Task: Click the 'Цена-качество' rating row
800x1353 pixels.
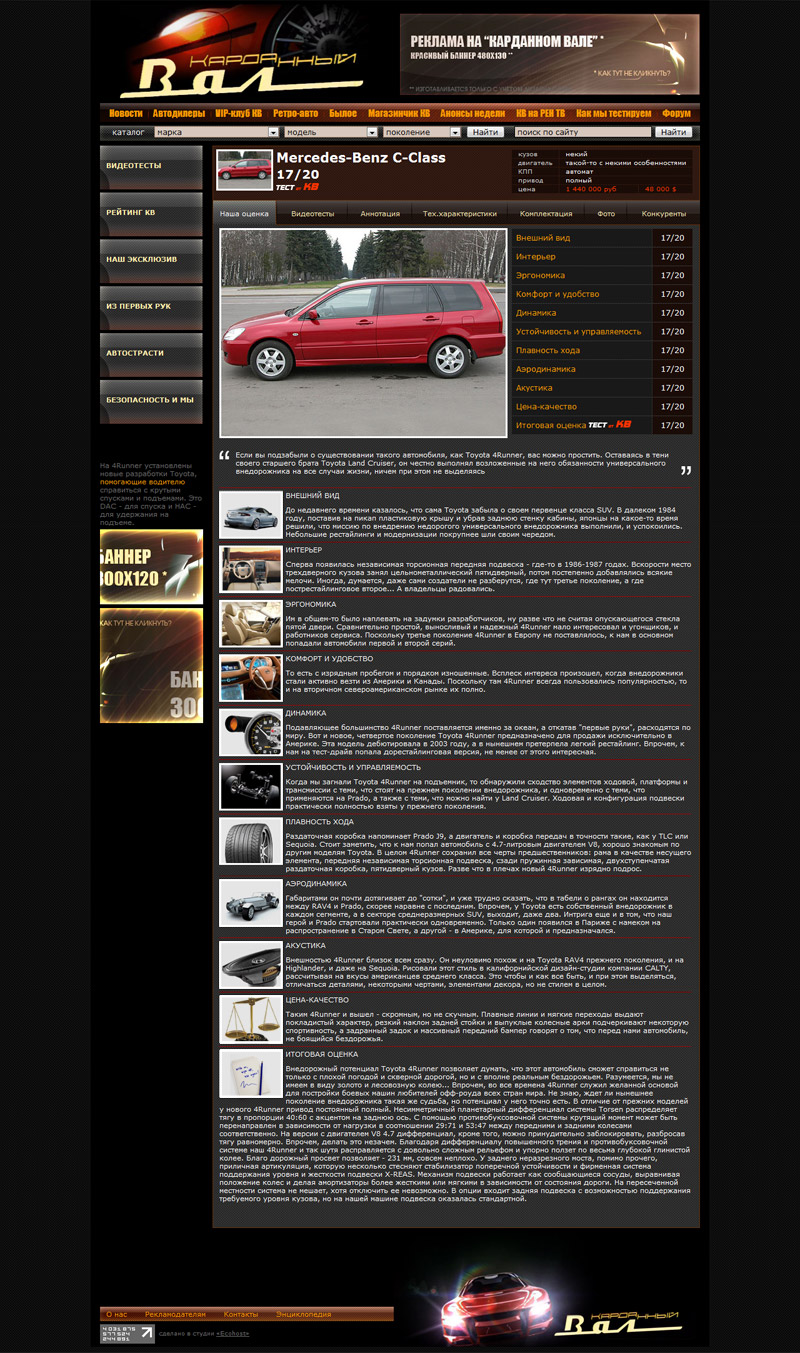Action: click(602, 406)
